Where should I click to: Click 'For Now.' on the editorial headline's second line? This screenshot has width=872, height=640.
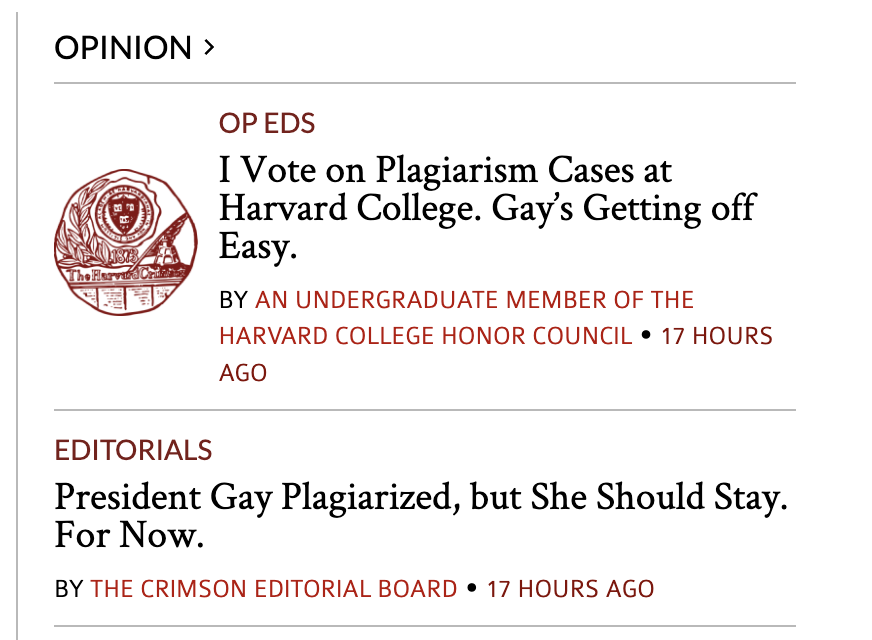click(129, 536)
